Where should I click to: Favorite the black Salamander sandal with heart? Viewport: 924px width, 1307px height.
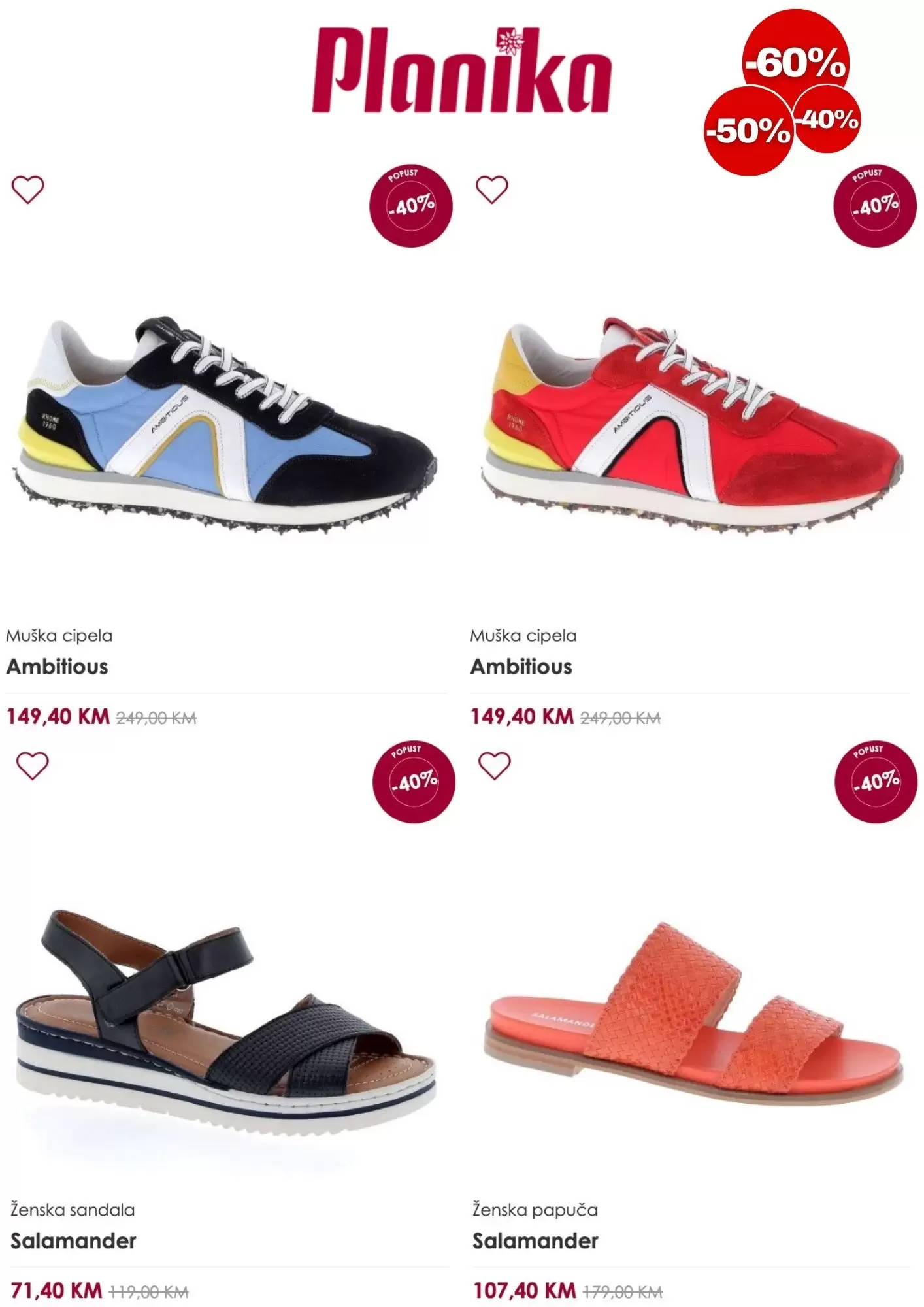pyautogui.click(x=32, y=766)
